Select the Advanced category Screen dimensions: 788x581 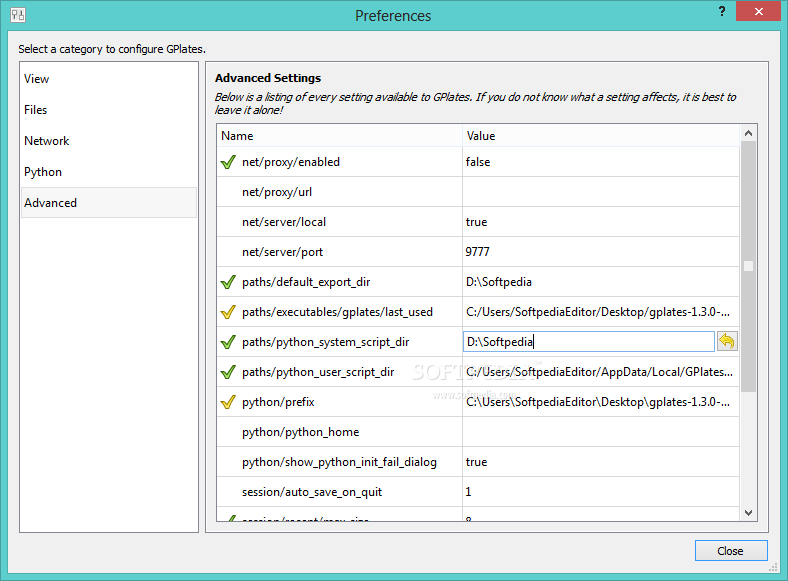[x=109, y=203]
